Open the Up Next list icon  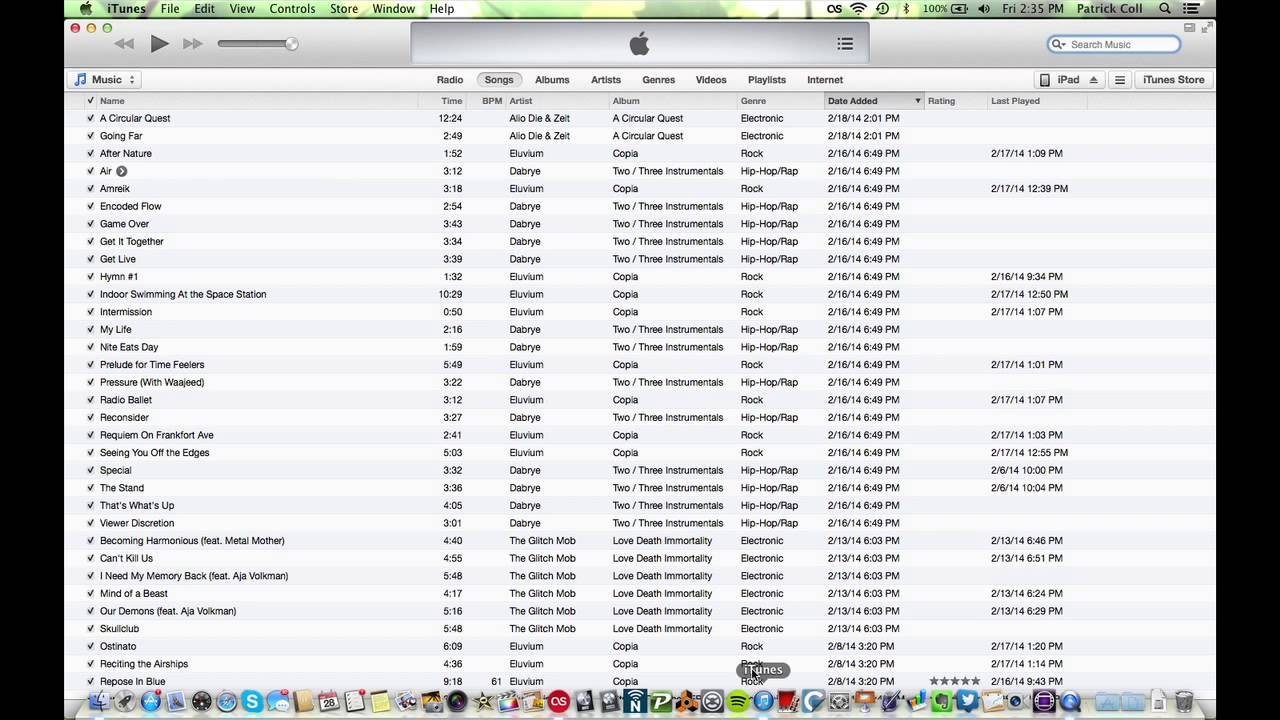pos(845,44)
